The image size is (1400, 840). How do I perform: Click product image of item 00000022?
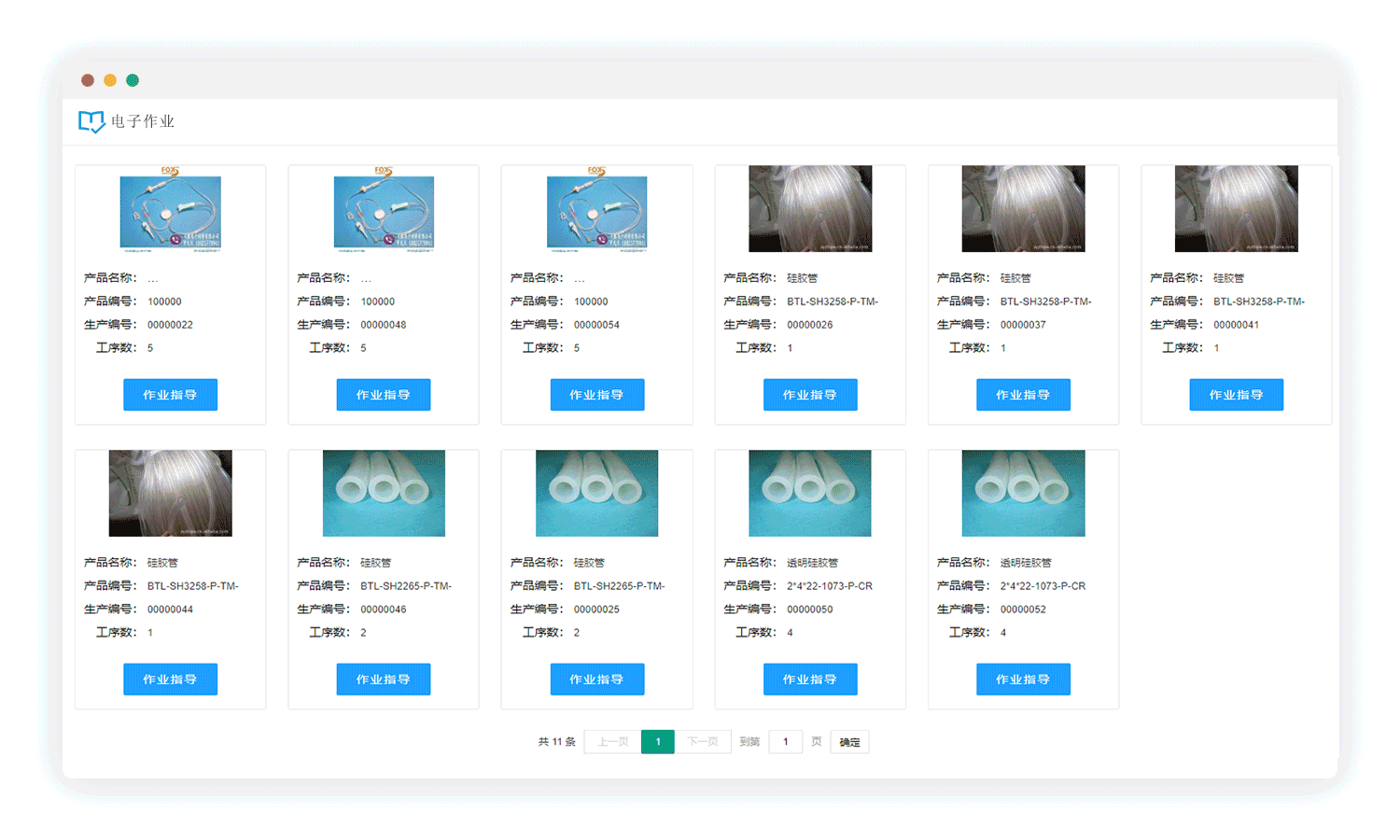(x=170, y=212)
